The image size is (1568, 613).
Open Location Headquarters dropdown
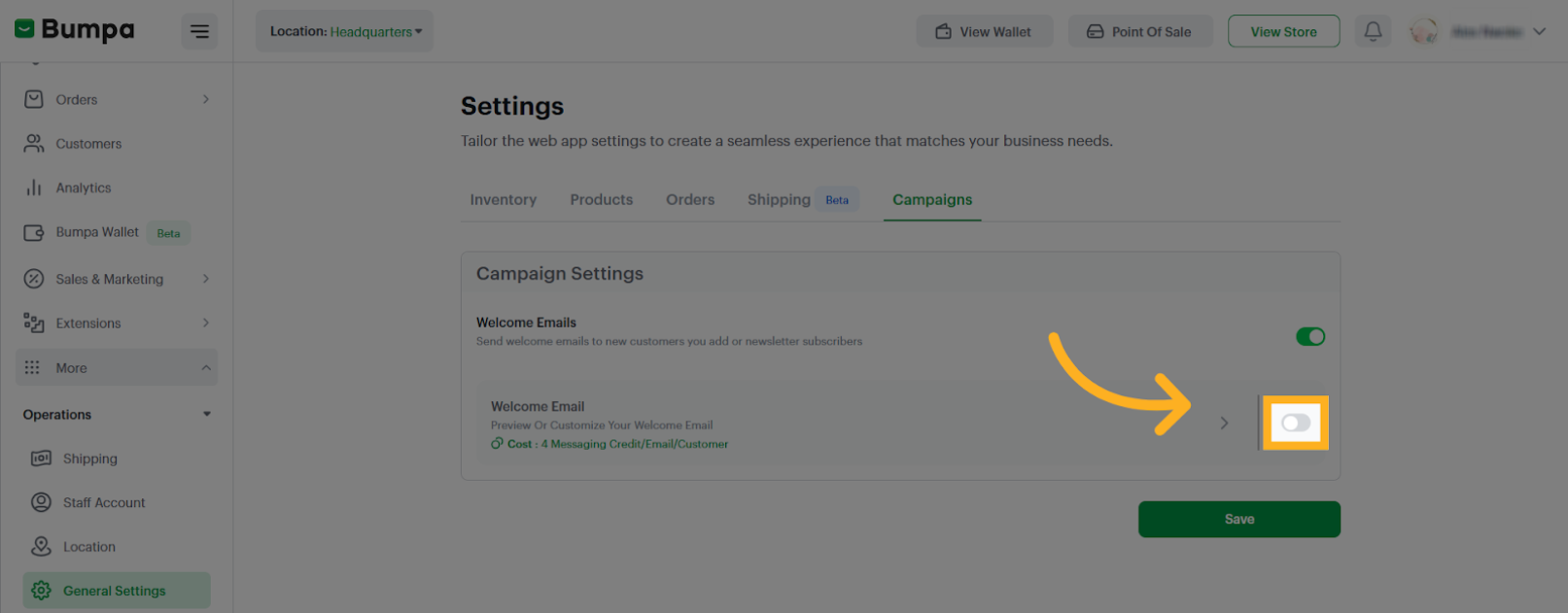click(x=345, y=31)
